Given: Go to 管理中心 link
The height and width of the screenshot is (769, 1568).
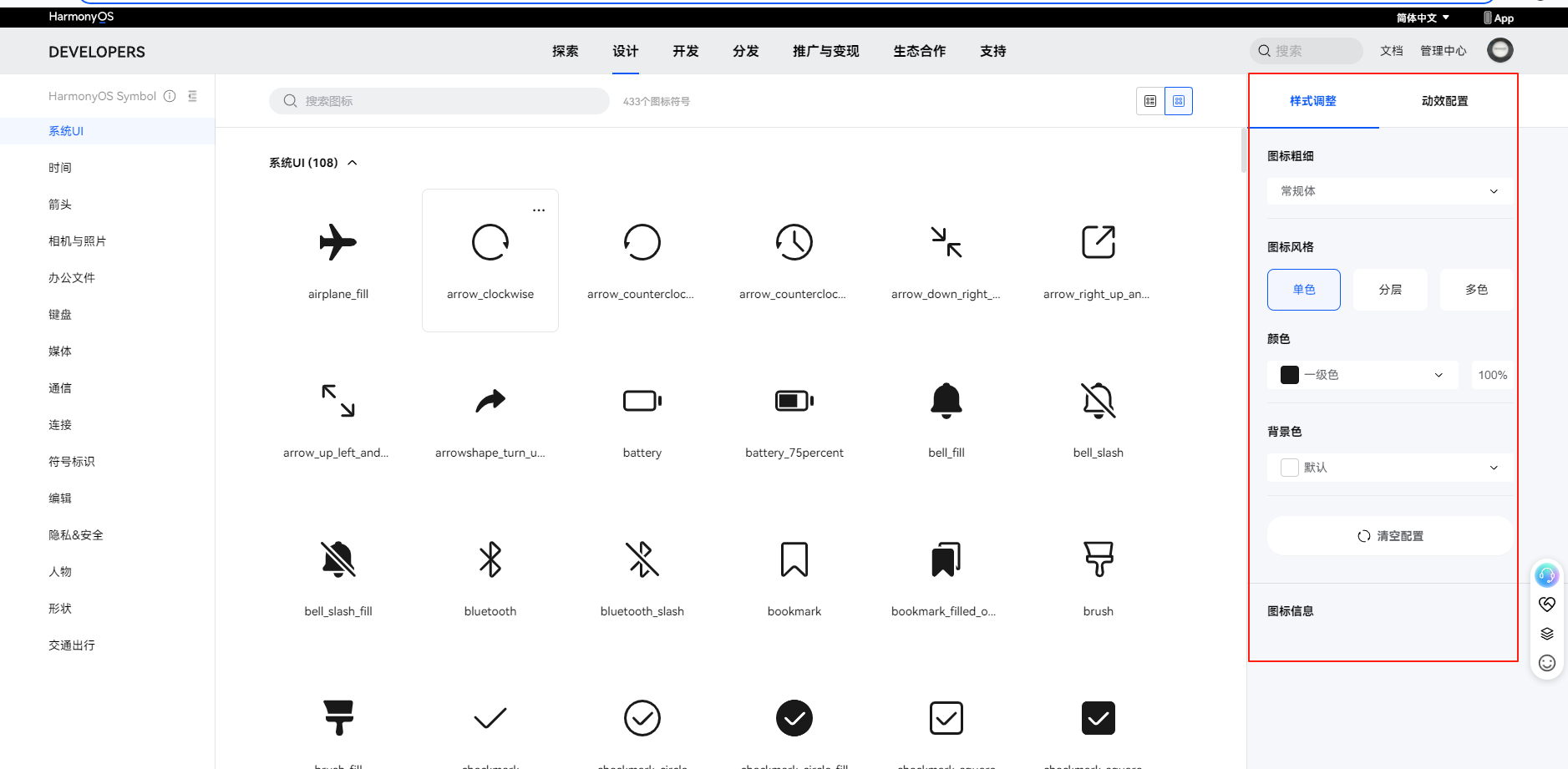Looking at the screenshot, I should 1444,51.
